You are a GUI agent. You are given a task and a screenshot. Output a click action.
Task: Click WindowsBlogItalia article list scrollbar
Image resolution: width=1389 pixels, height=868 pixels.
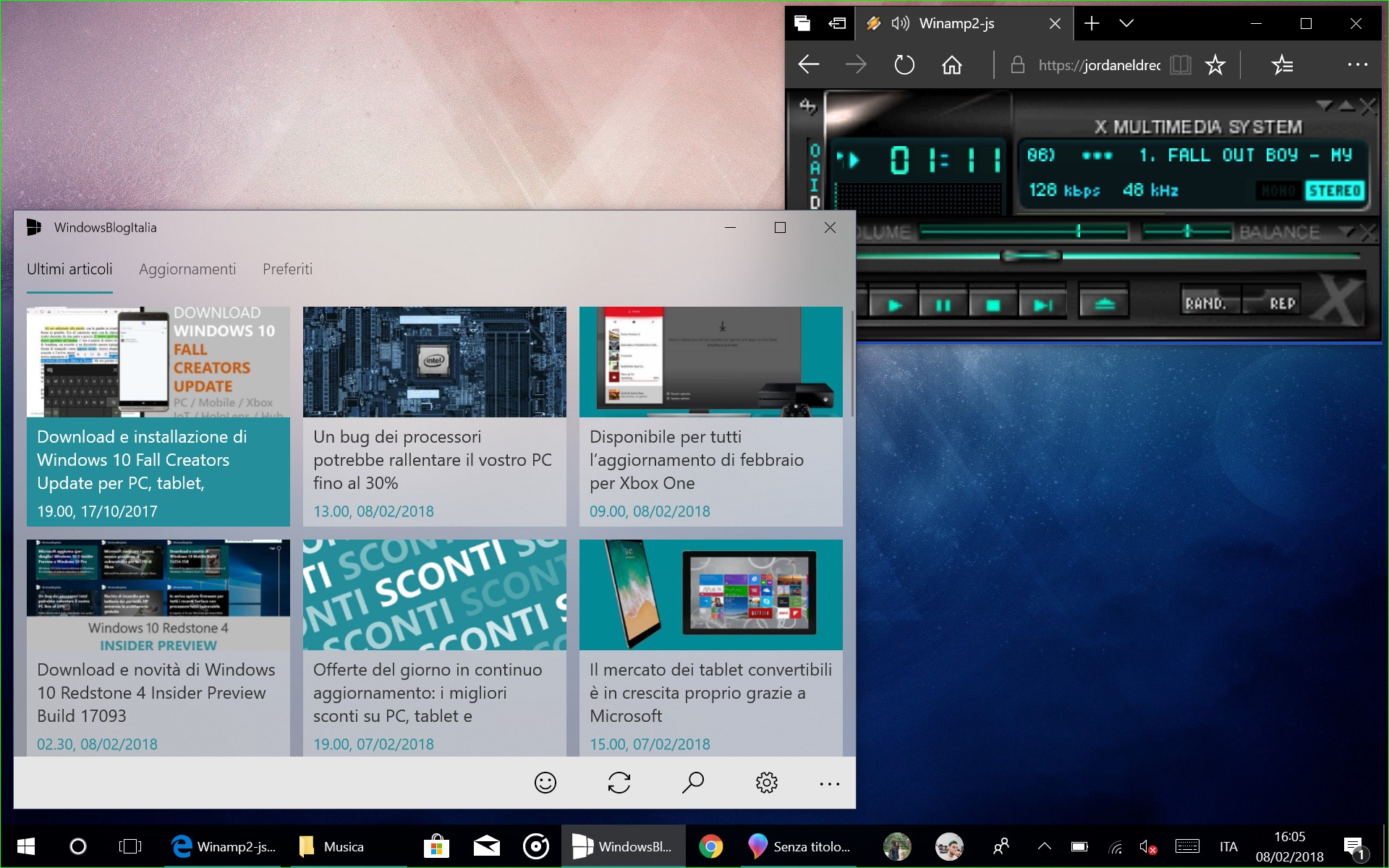coord(851,365)
